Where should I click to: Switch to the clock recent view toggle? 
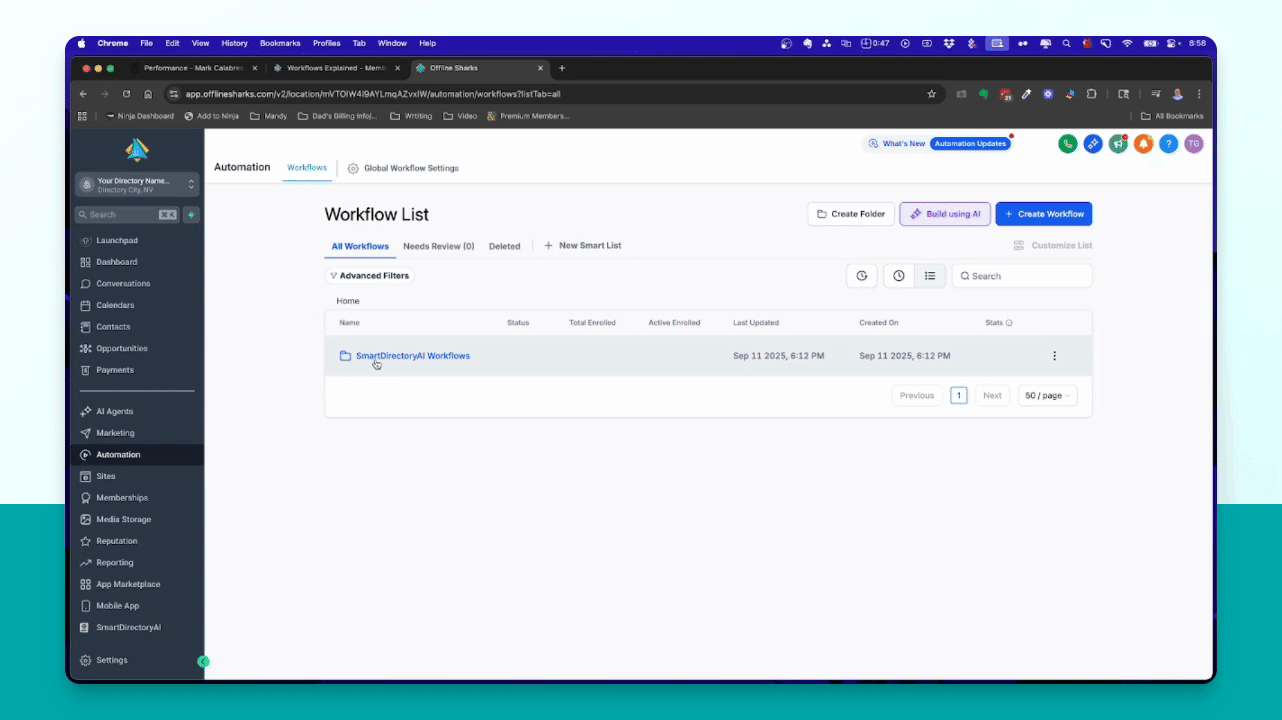(899, 276)
